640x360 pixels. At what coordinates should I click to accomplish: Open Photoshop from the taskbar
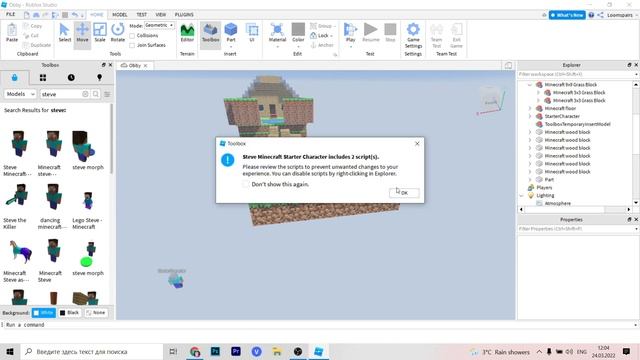click(215, 351)
